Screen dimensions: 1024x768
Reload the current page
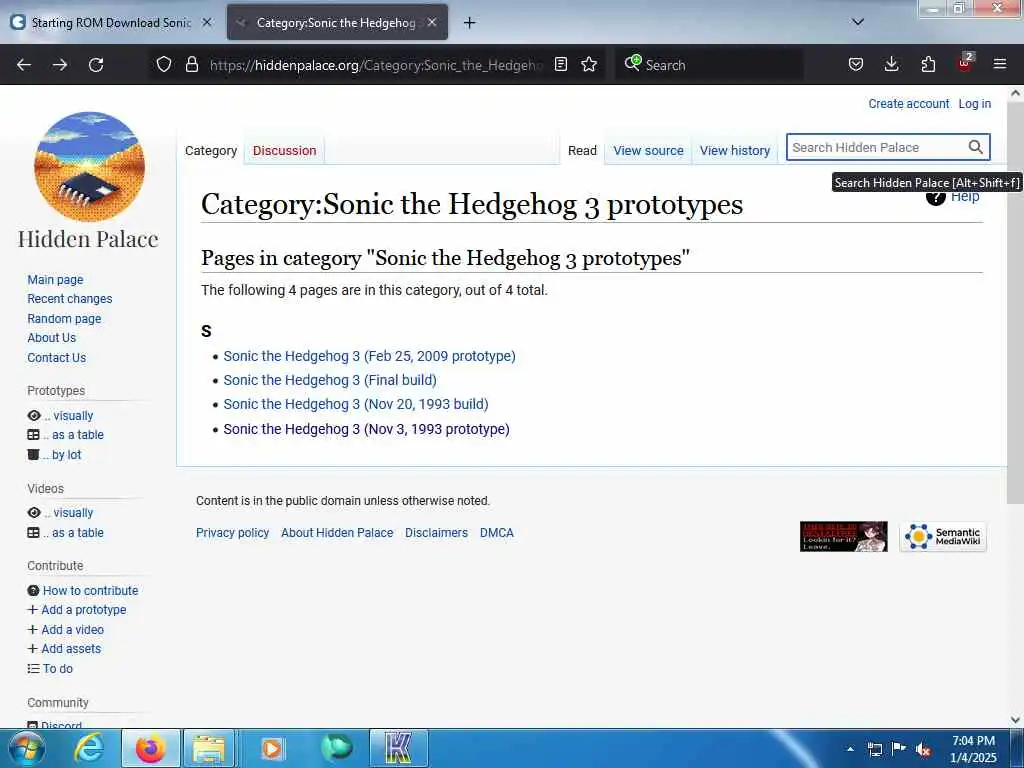tap(96, 65)
